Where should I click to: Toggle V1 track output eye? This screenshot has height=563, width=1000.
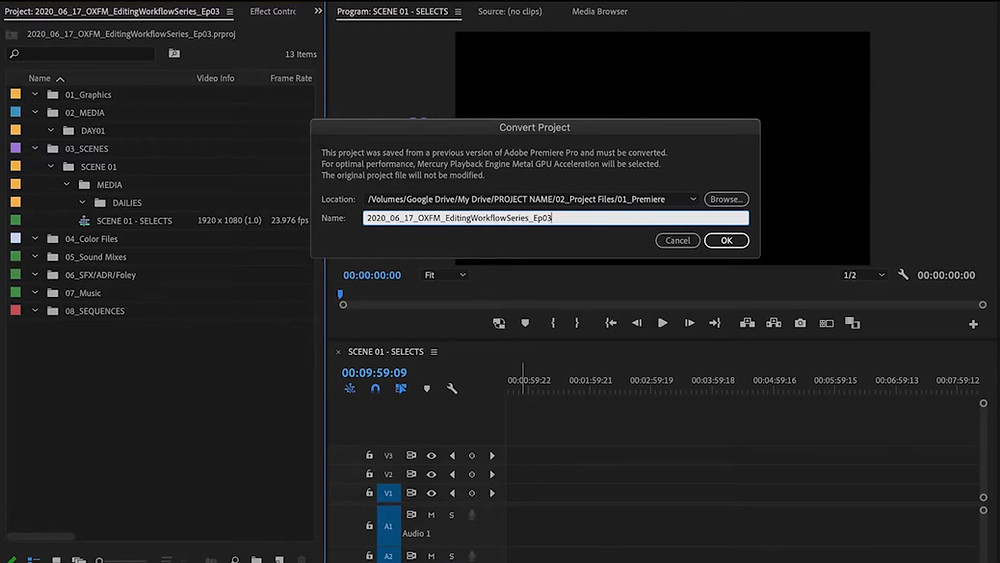click(x=431, y=493)
